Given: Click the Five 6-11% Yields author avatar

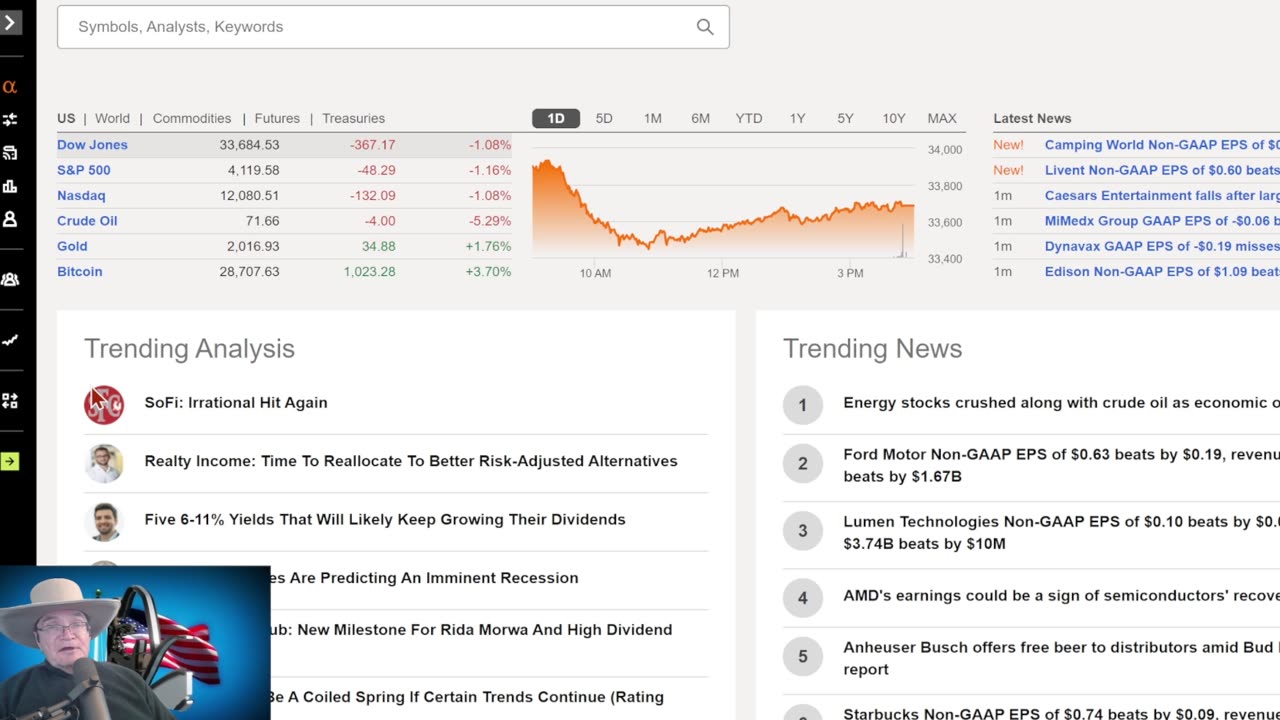Looking at the screenshot, I should 104,522.
